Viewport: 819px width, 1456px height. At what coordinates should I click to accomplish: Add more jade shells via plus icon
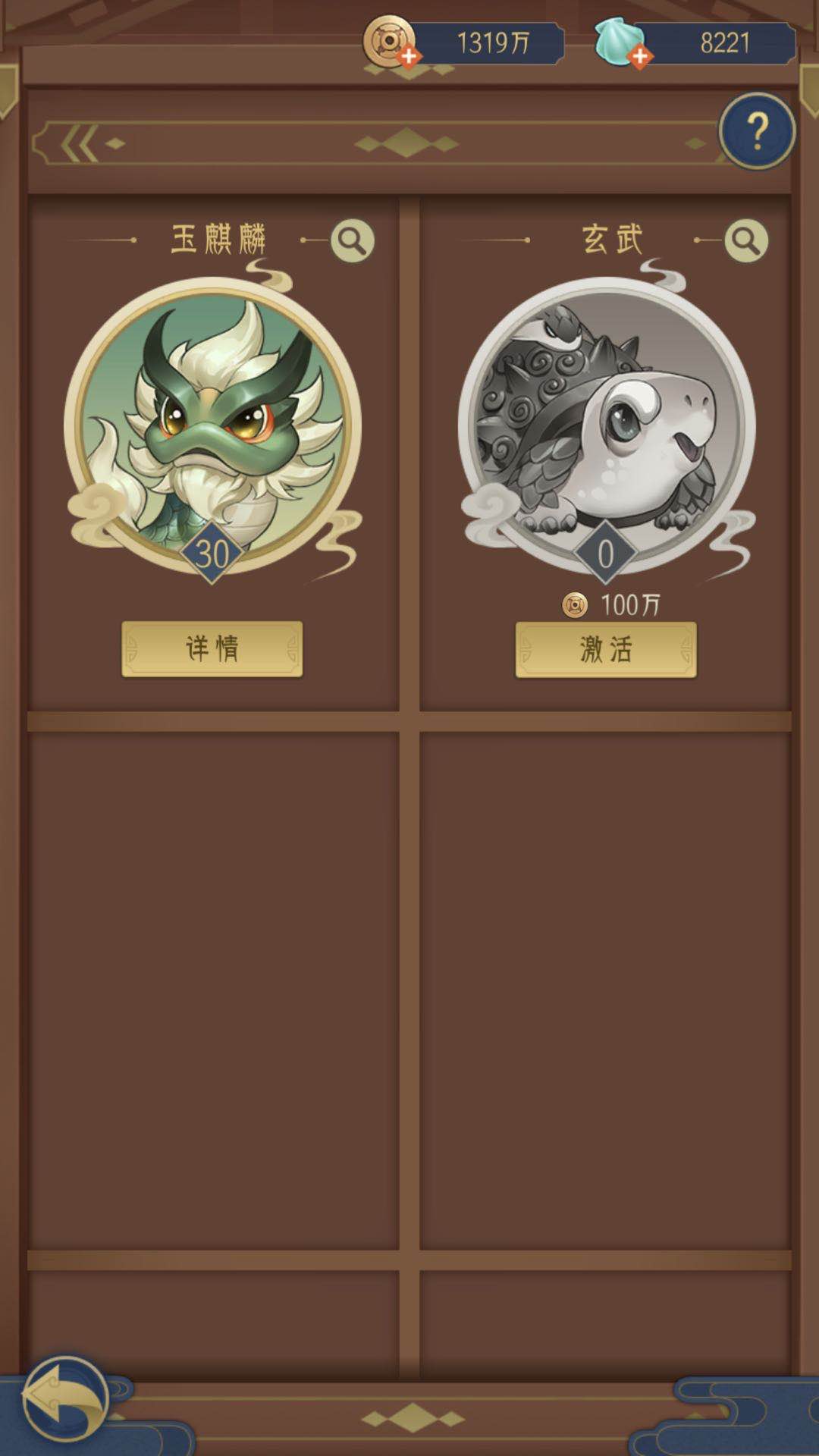click(640, 56)
